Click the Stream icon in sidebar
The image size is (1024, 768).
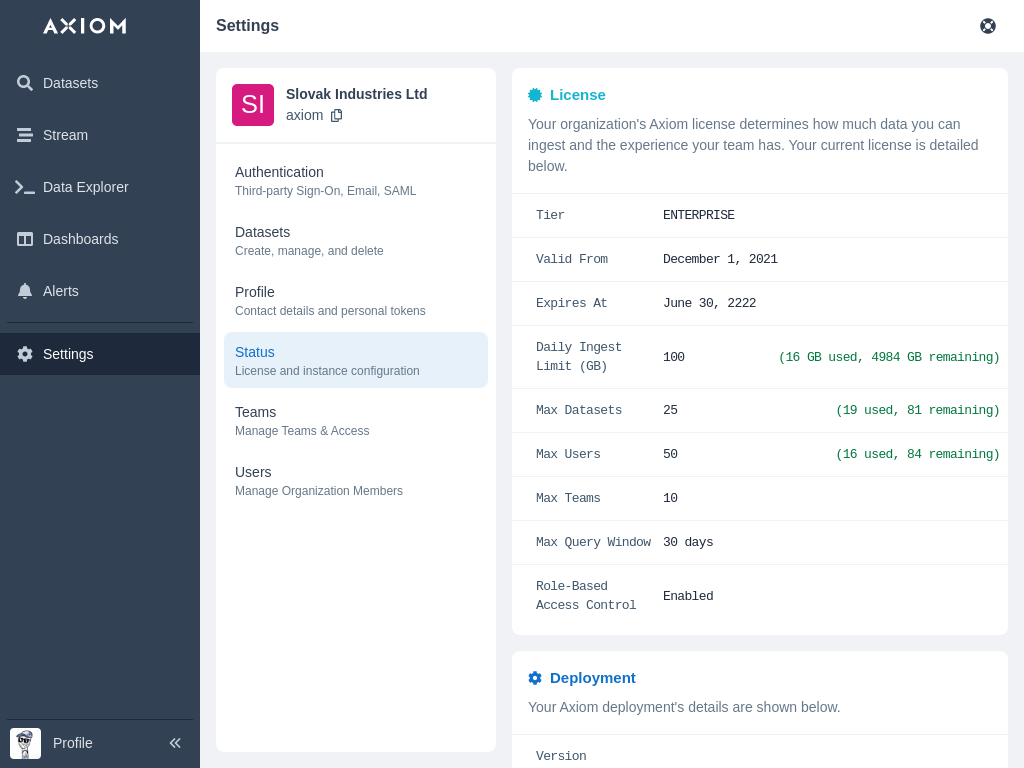pos(25,135)
